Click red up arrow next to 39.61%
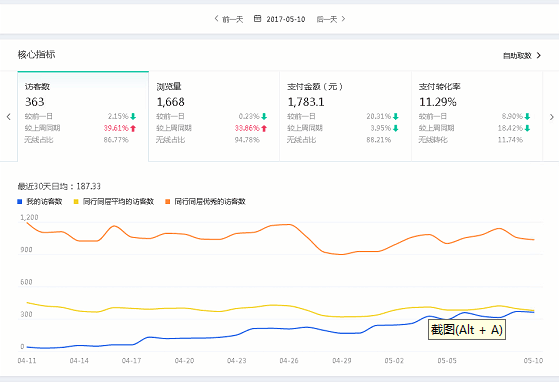559x382 pixels. [133, 128]
